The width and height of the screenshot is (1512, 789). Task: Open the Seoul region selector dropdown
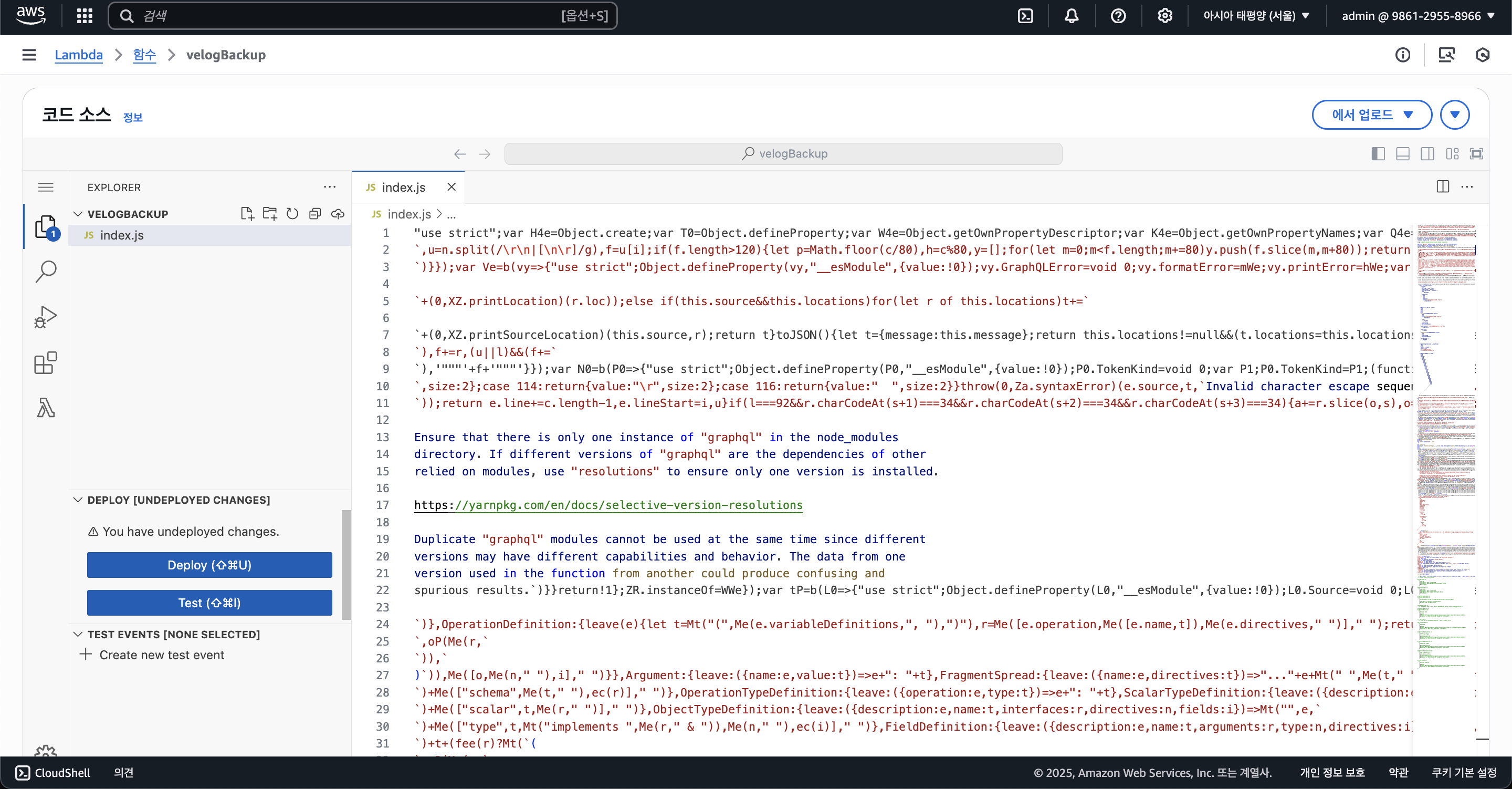coord(1255,16)
